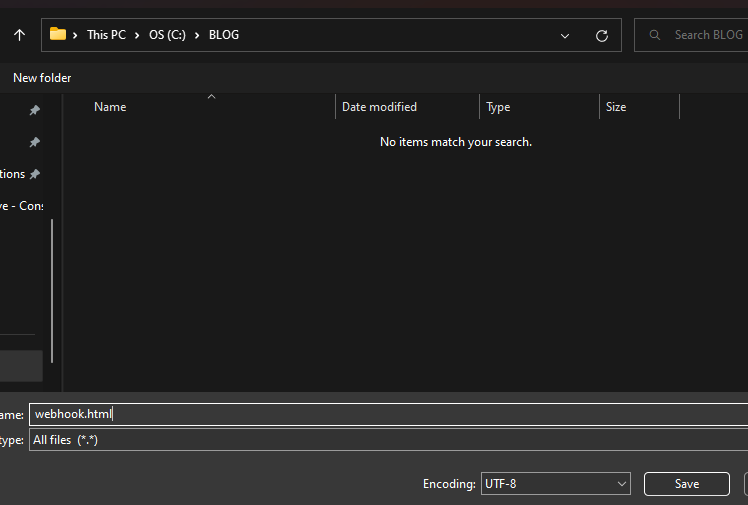The width and height of the screenshot is (748, 505).
Task: Click the second pin icon in sidebar
Action: (x=35, y=142)
